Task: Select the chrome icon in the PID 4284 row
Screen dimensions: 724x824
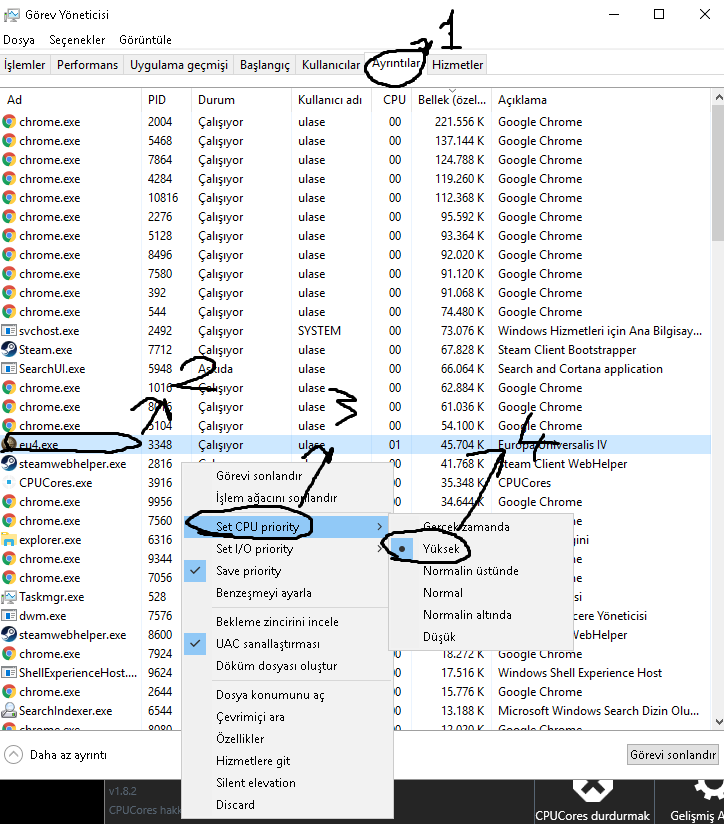Action: pos(8,179)
